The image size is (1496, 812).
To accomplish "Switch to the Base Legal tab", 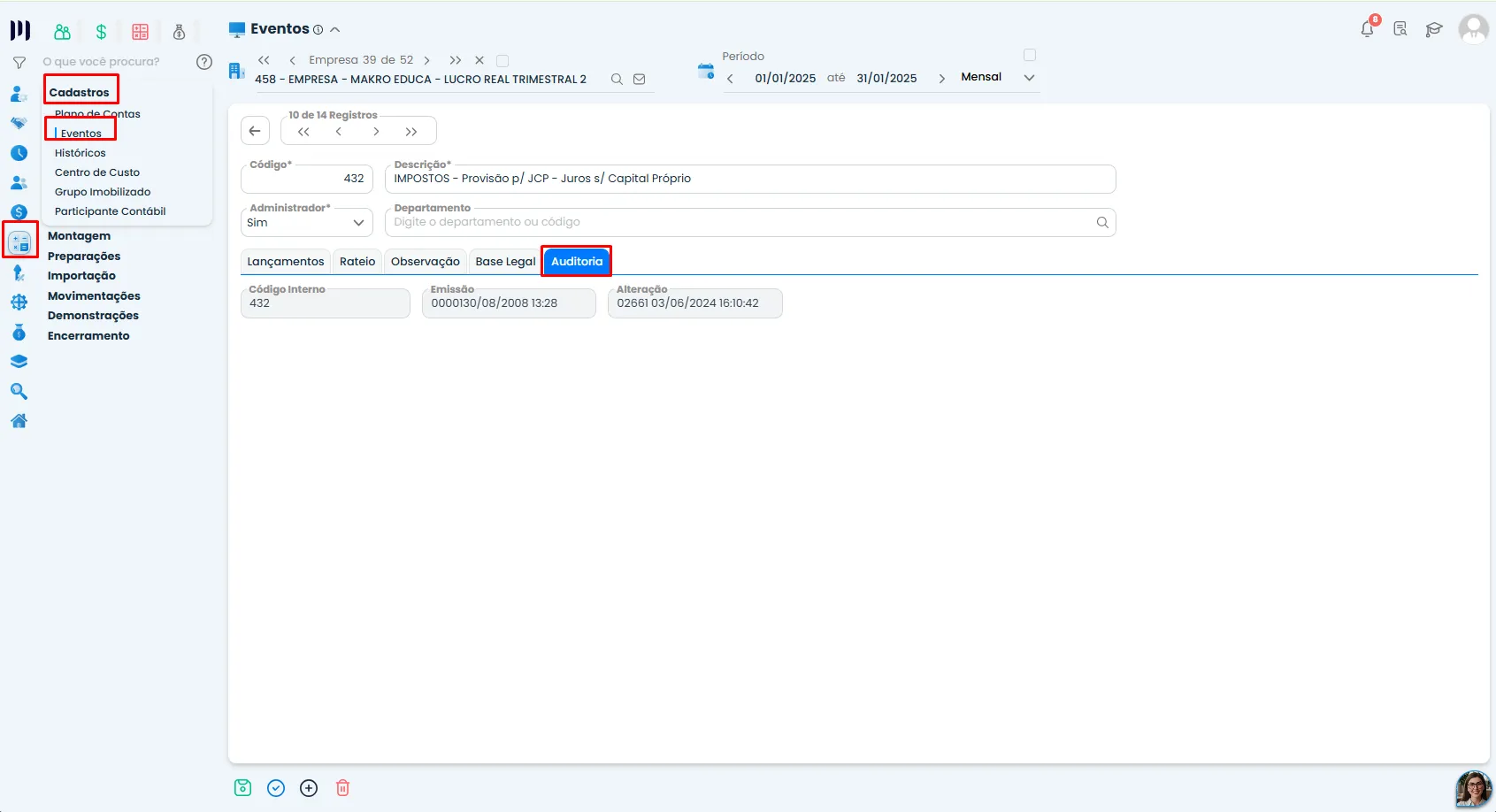I will 505,262.
